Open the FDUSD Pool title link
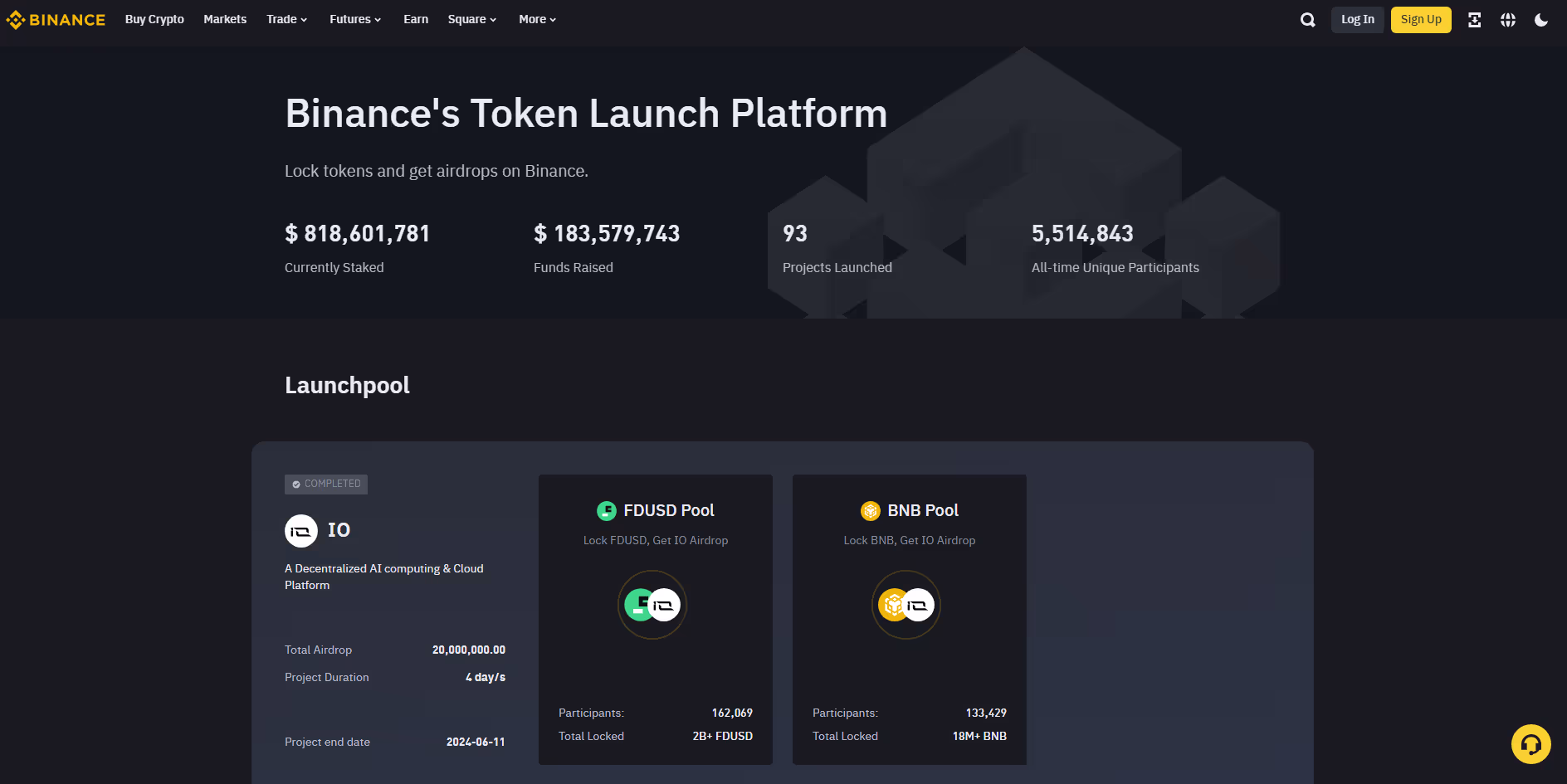 coord(669,510)
